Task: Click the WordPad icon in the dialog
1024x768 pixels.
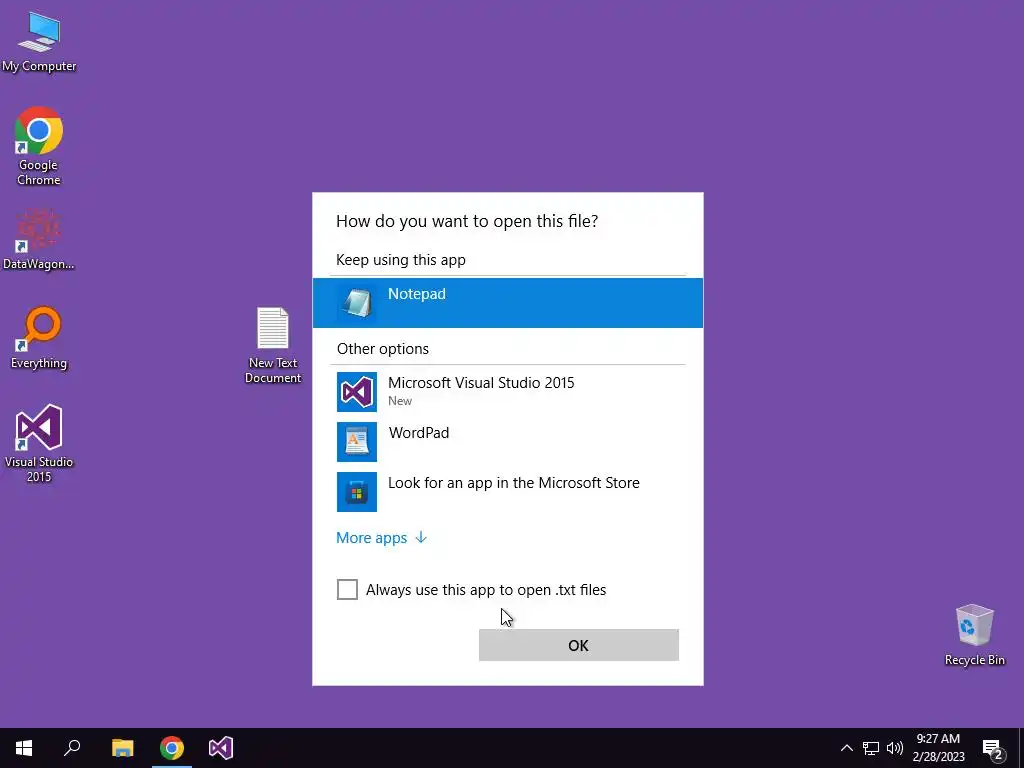Action: point(357,441)
